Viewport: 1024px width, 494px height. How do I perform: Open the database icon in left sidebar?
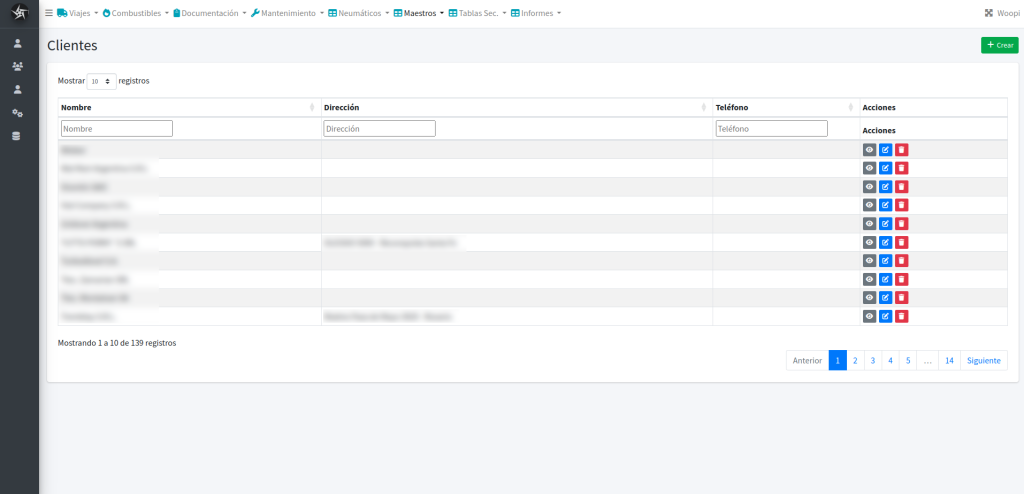(x=17, y=136)
